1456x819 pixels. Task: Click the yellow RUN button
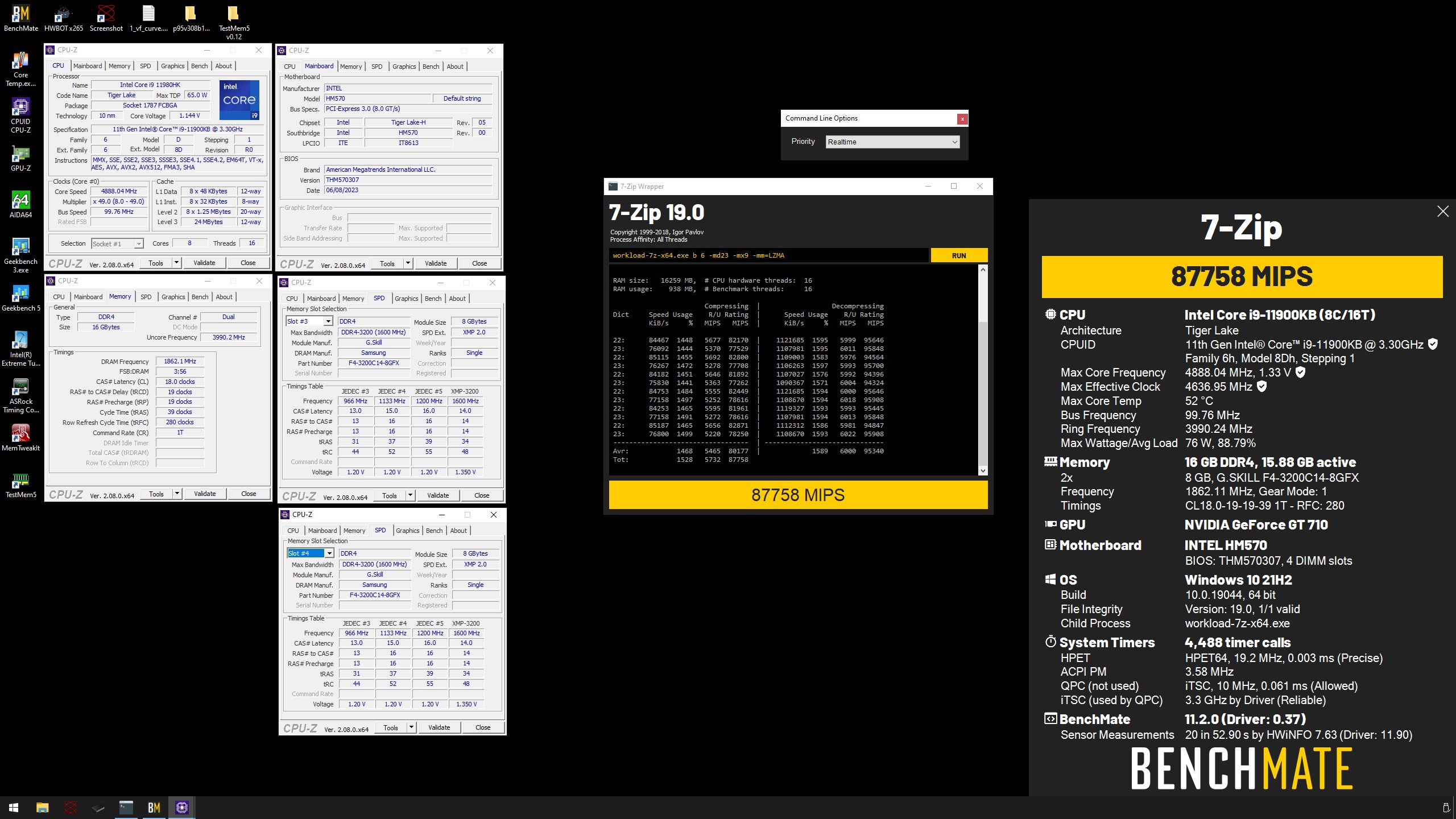959,255
